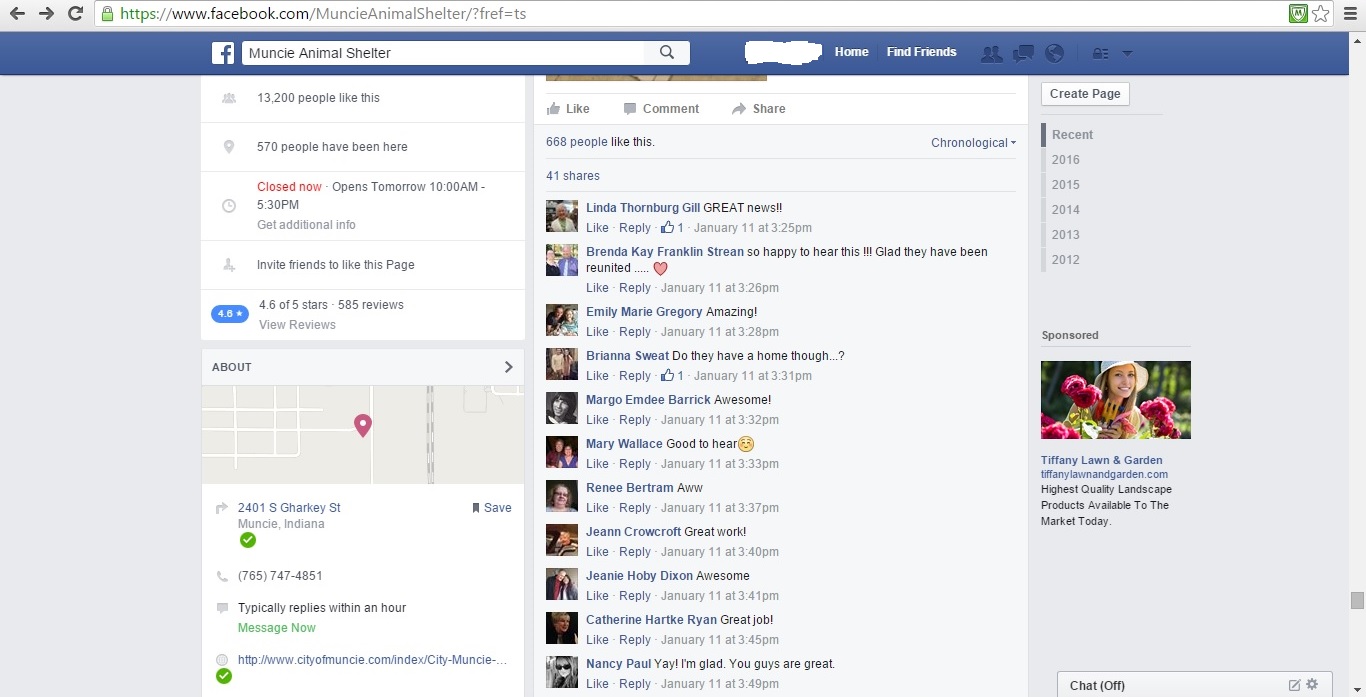Image resolution: width=1366 pixels, height=697 pixels.
Task: Click the green extension icon in address bar
Action: click(x=1299, y=14)
